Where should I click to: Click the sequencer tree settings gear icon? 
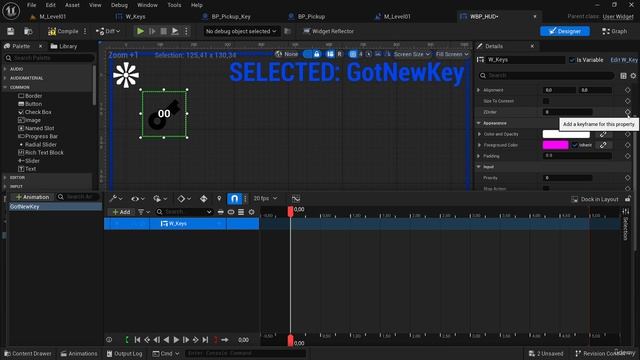[251, 212]
